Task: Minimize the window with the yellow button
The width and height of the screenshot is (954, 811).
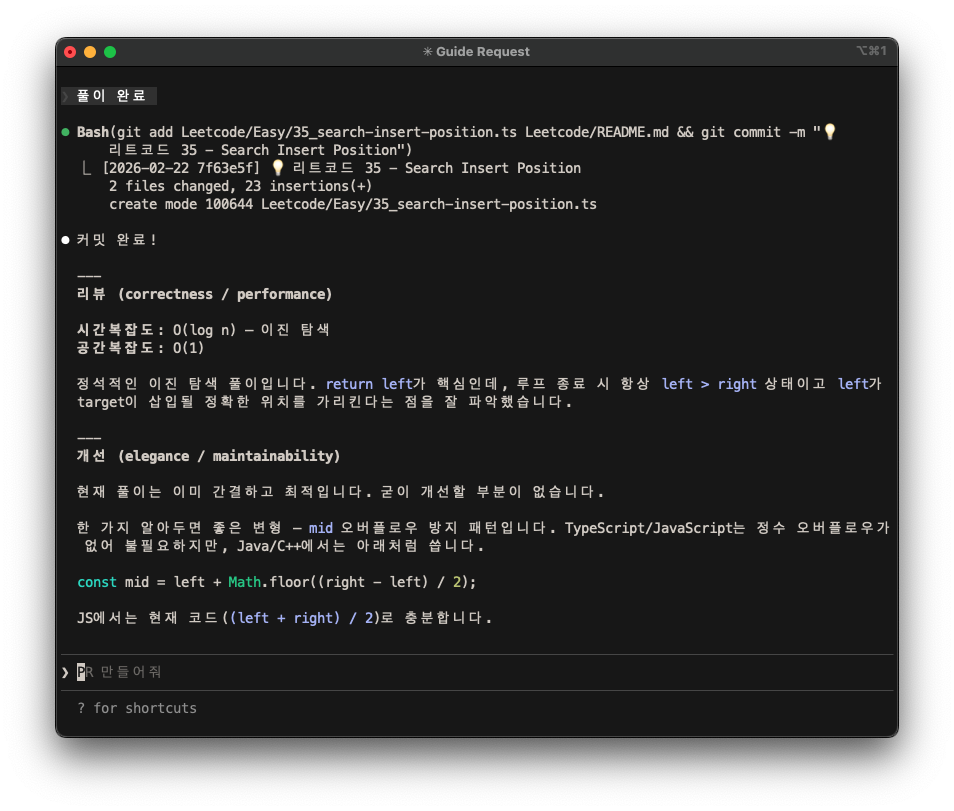Action: [90, 52]
